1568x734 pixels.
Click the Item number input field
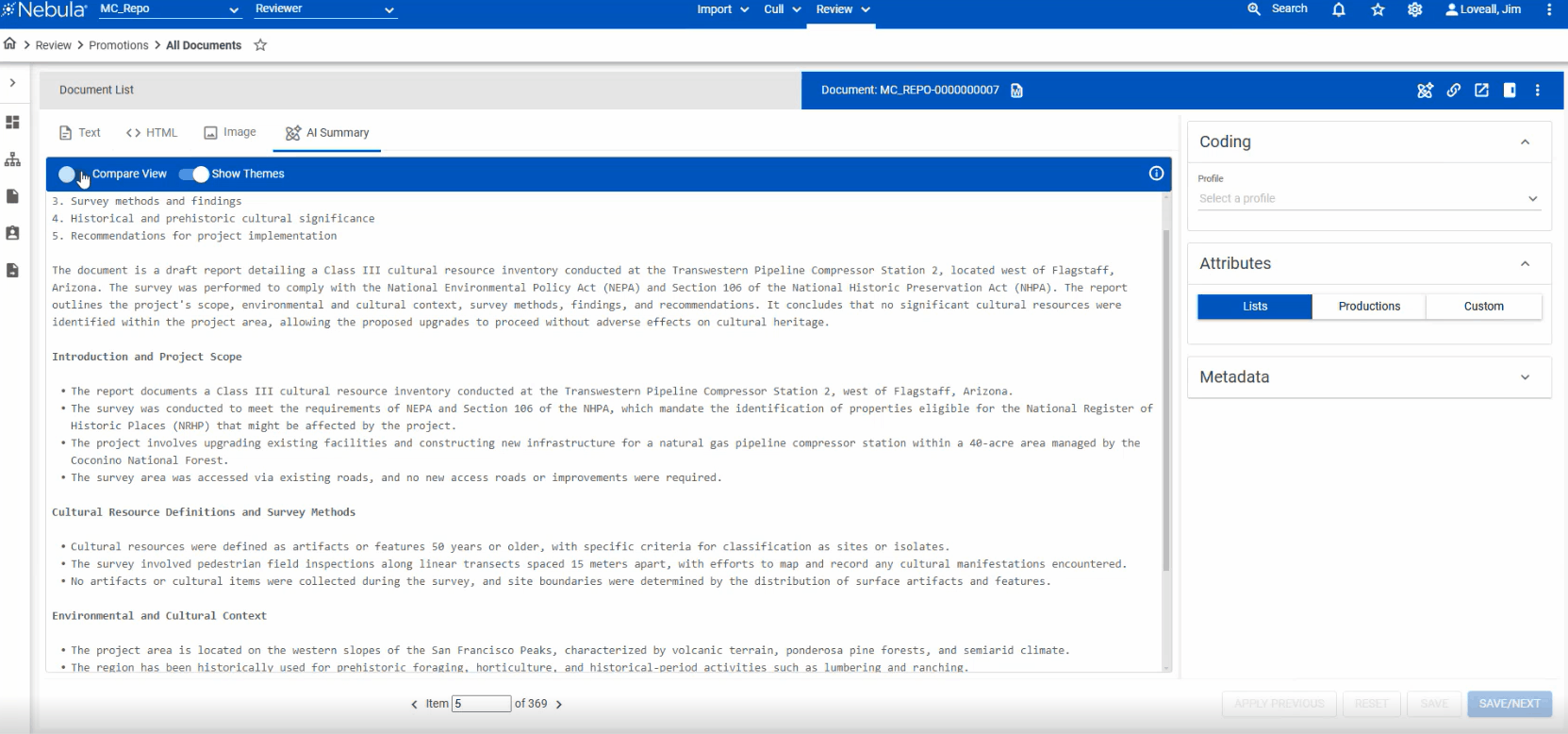pyautogui.click(x=481, y=704)
